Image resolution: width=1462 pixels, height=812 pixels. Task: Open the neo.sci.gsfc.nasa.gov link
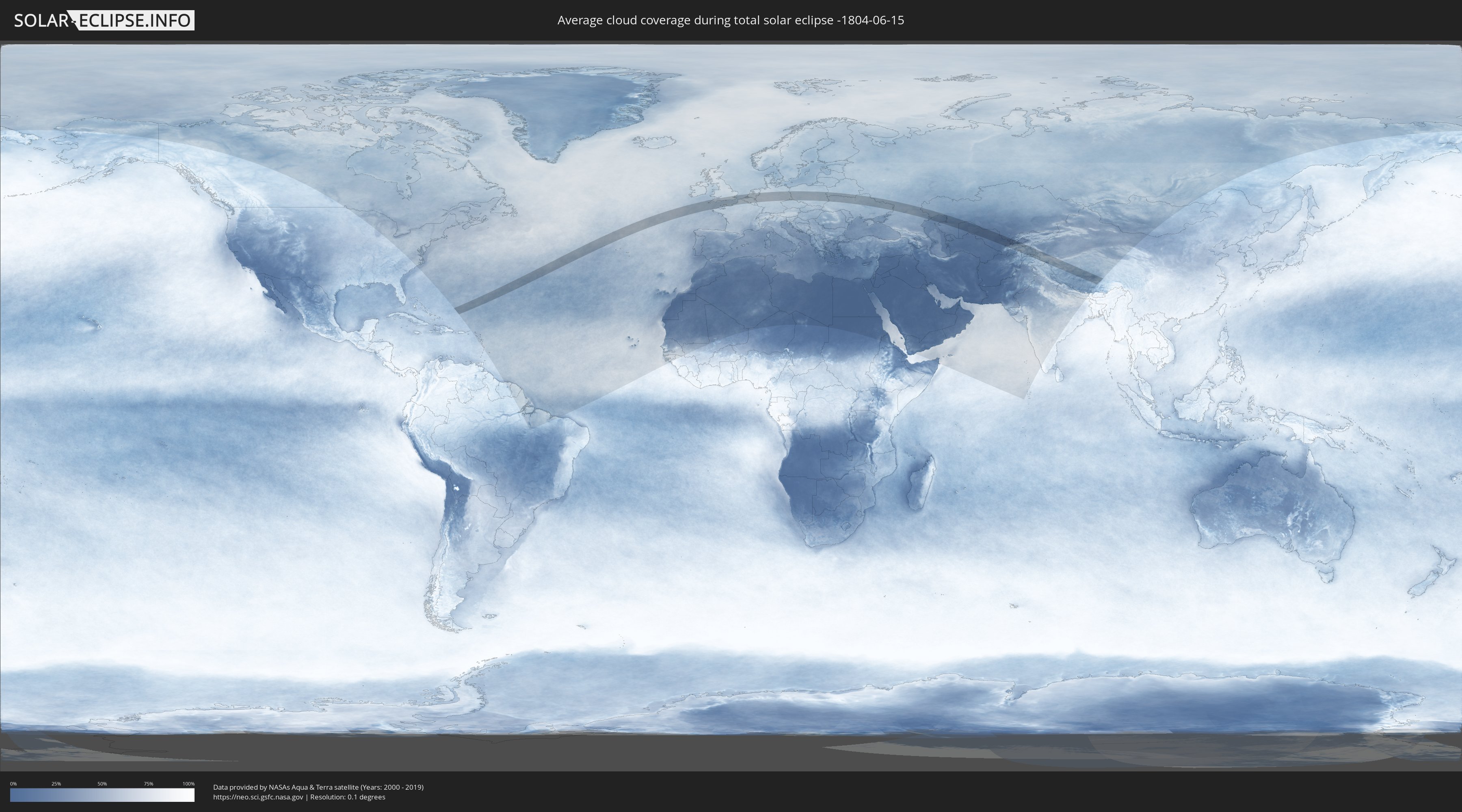click(258, 797)
